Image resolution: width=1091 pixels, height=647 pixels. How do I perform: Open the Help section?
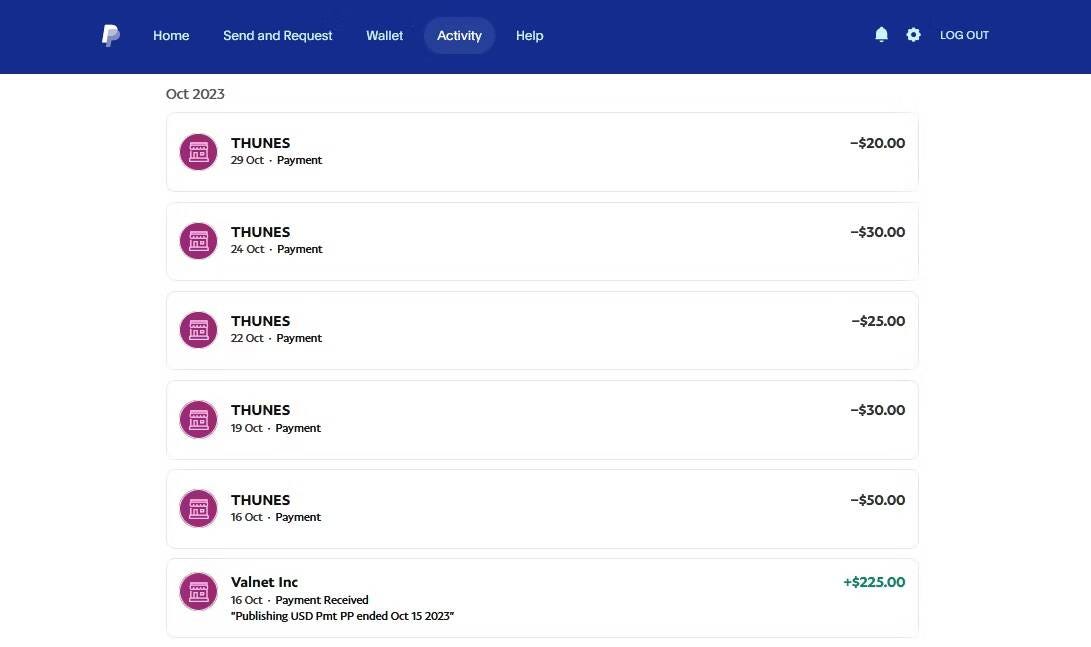(x=529, y=35)
